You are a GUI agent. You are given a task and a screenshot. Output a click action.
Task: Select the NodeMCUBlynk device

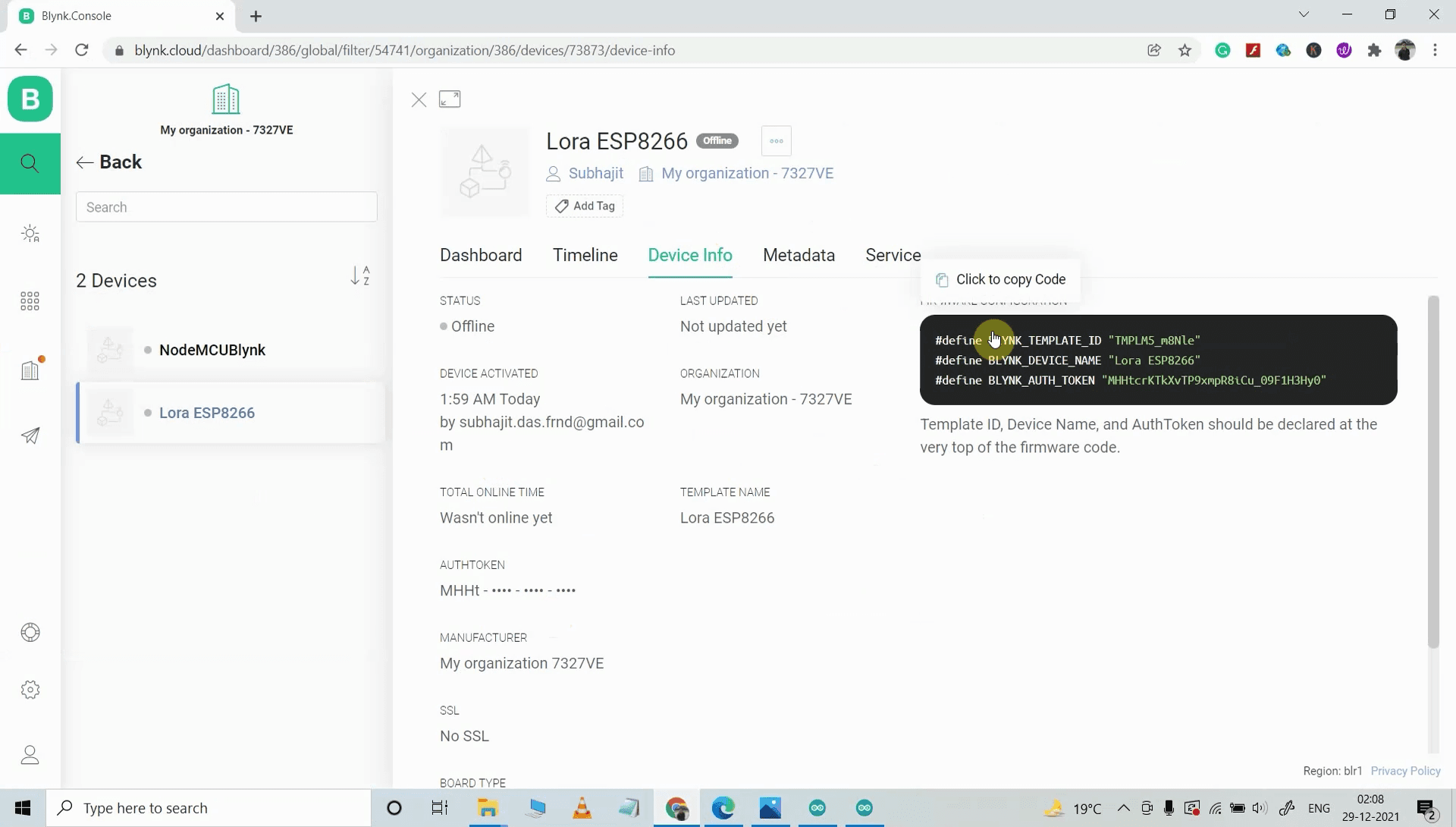(212, 350)
